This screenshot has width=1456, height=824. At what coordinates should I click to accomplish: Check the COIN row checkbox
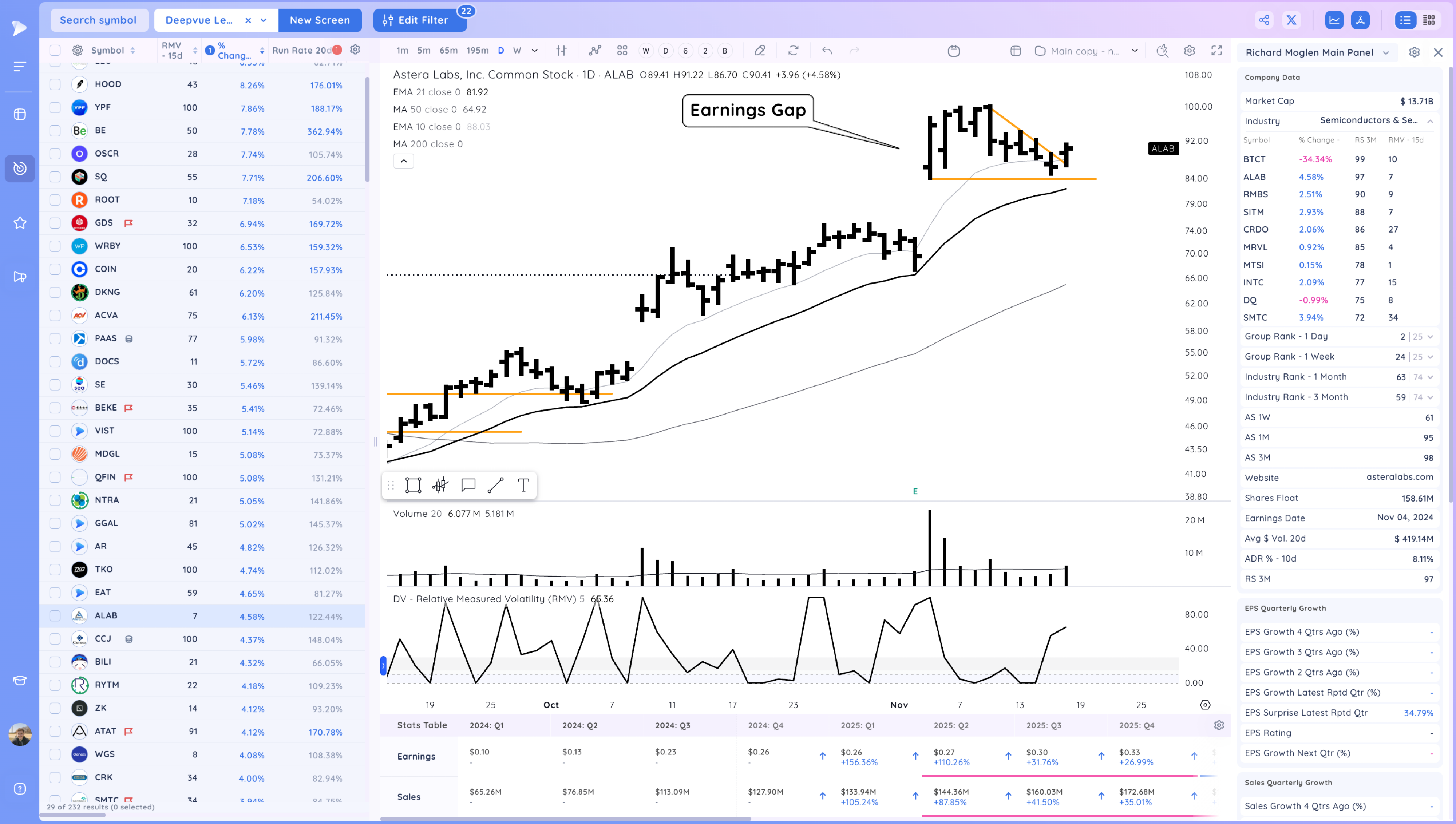click(55, 269)
